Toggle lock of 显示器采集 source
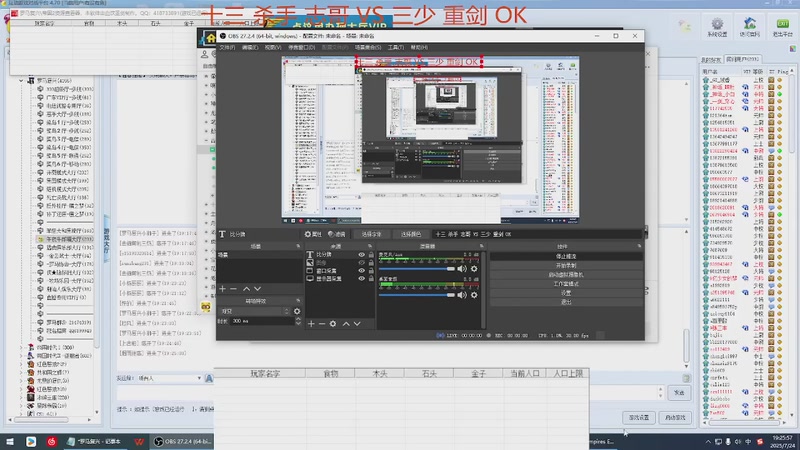 click(x=371, y=279)
